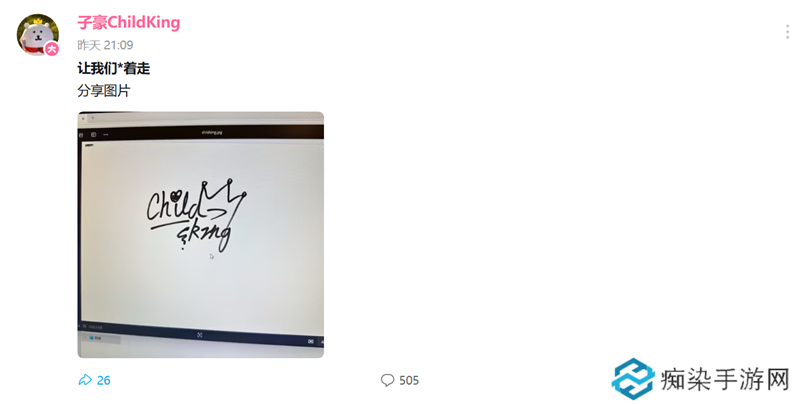
Task: Click the 昨天 21:09 timestamp
Action: tap(105, 45)
